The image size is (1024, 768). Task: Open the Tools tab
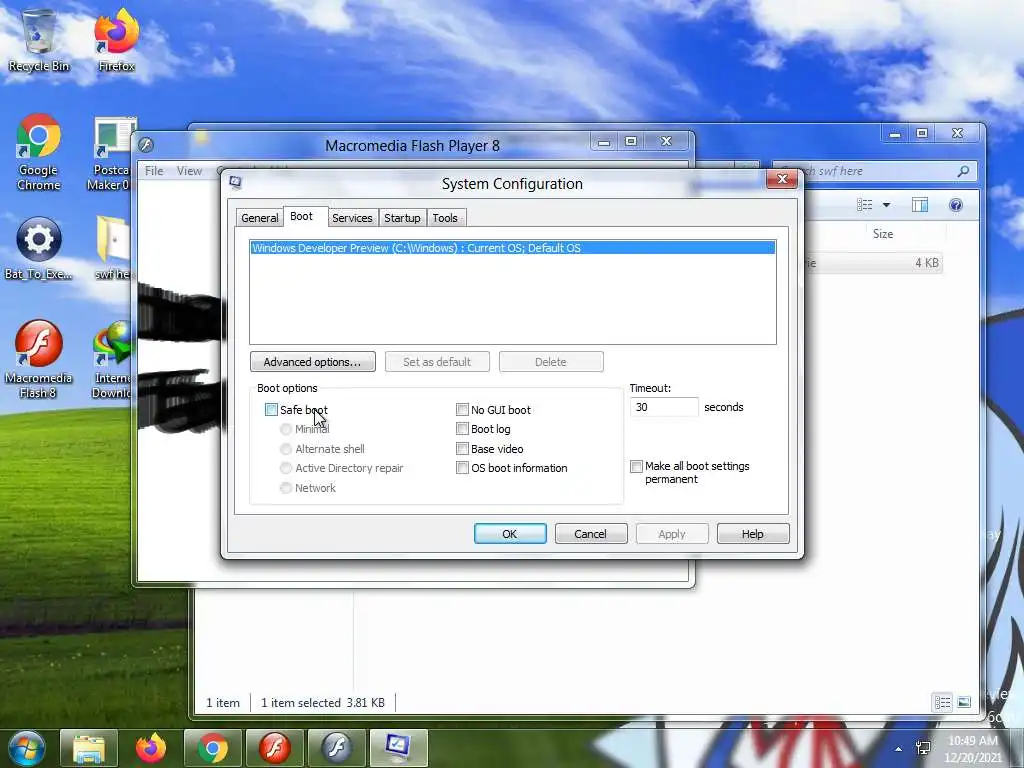coord(445,217)
